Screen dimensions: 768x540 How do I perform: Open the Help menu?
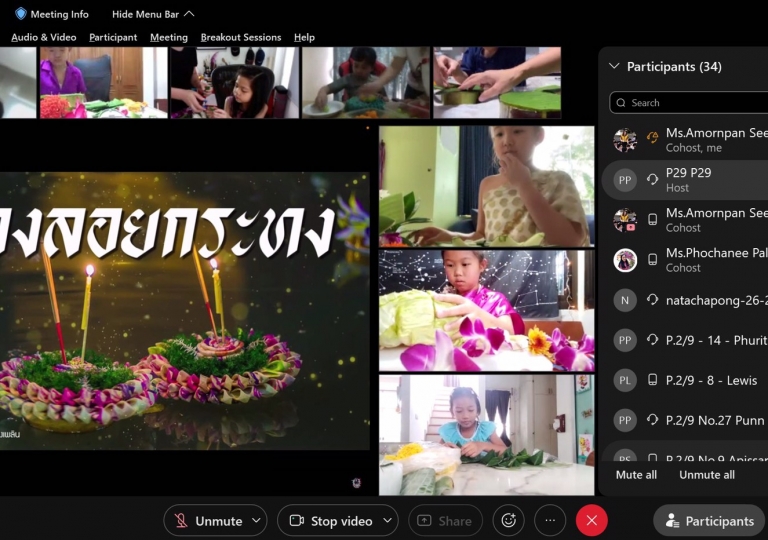pos(304,37)
